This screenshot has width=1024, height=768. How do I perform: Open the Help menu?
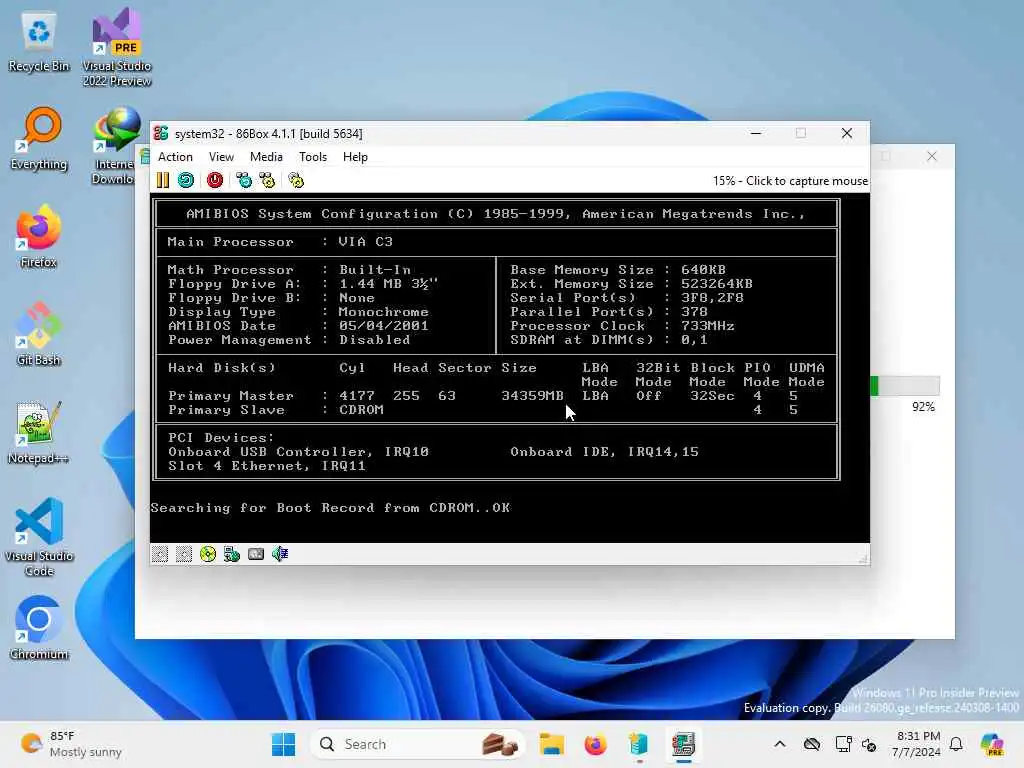355,157
